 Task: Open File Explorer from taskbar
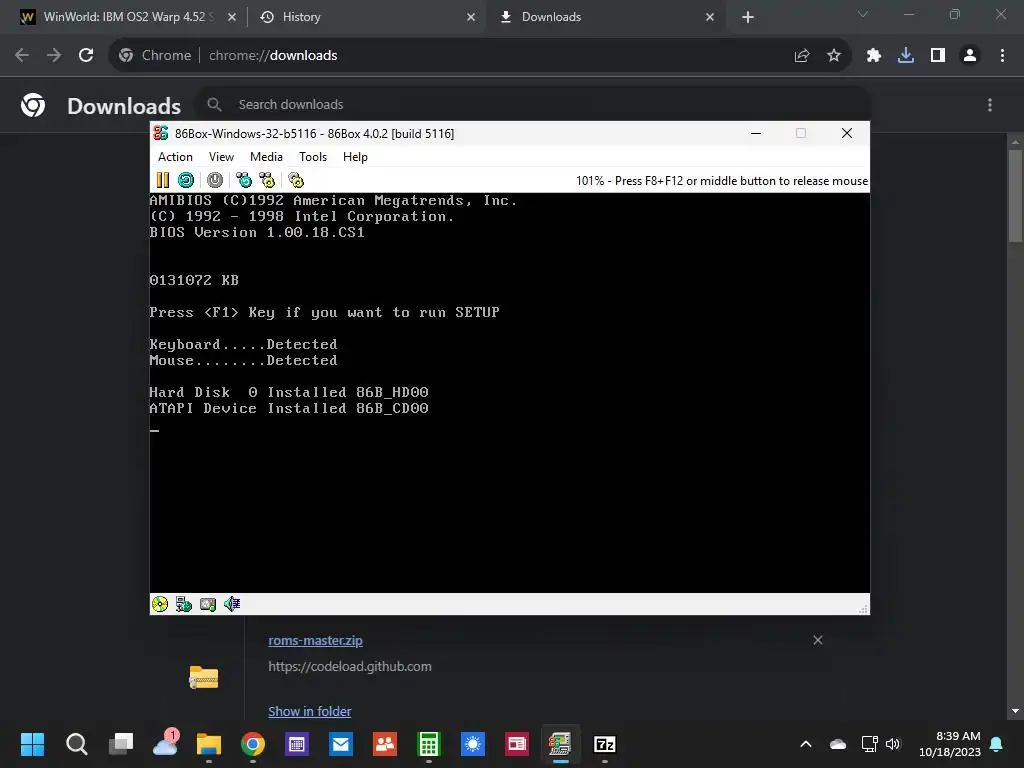pos(209,744)
